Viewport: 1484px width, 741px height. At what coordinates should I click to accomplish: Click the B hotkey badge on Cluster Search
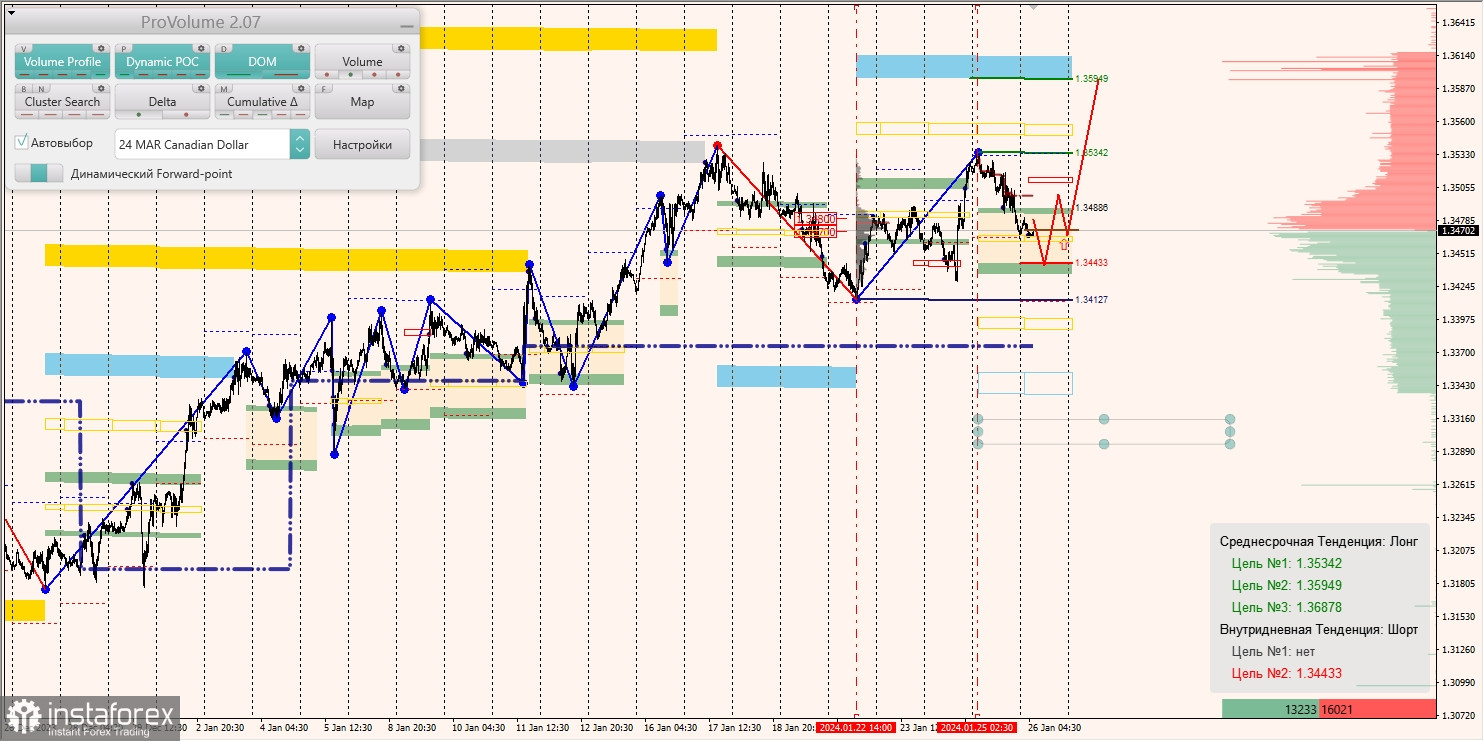pos(24,89)
